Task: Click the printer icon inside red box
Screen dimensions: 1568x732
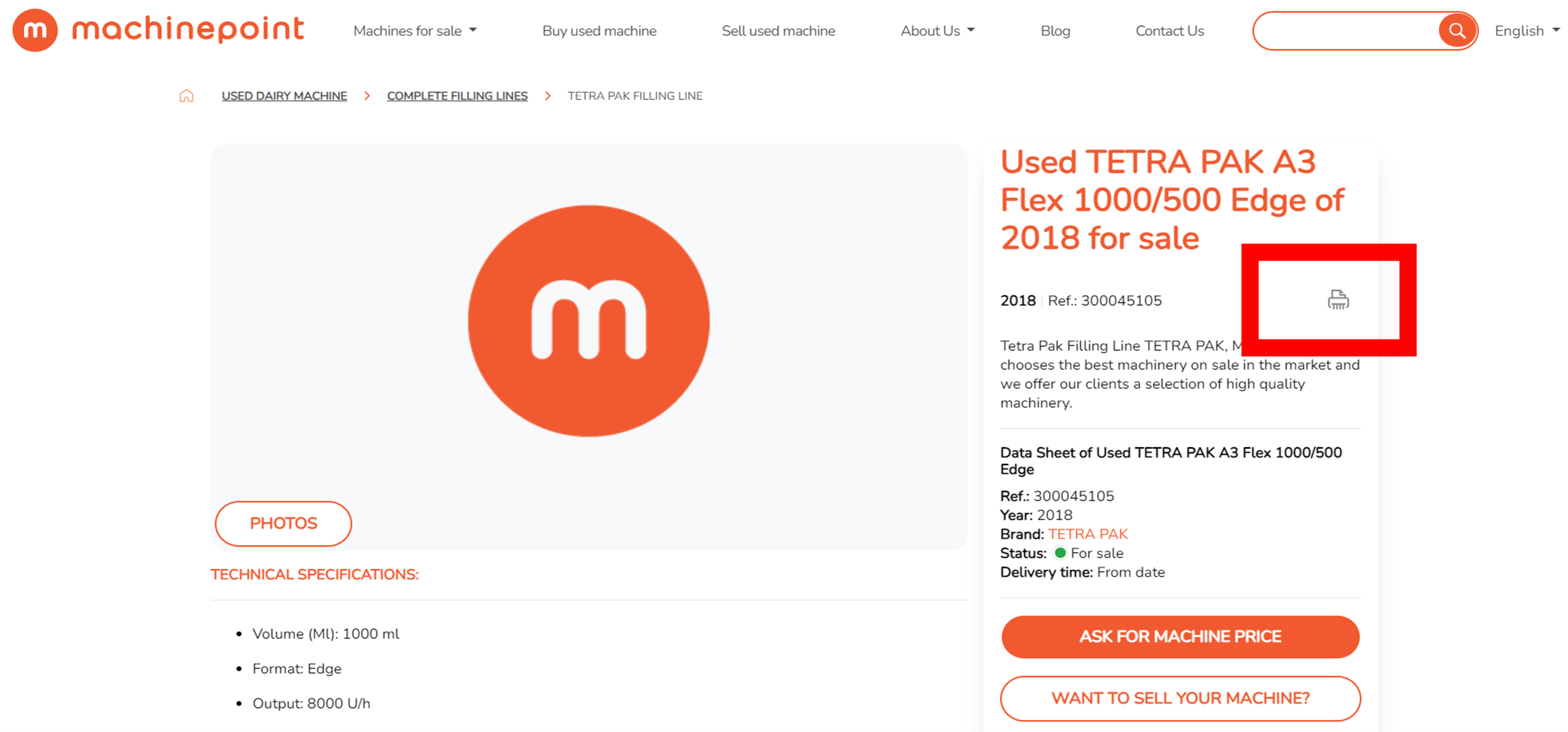Action: (1335, 300)
